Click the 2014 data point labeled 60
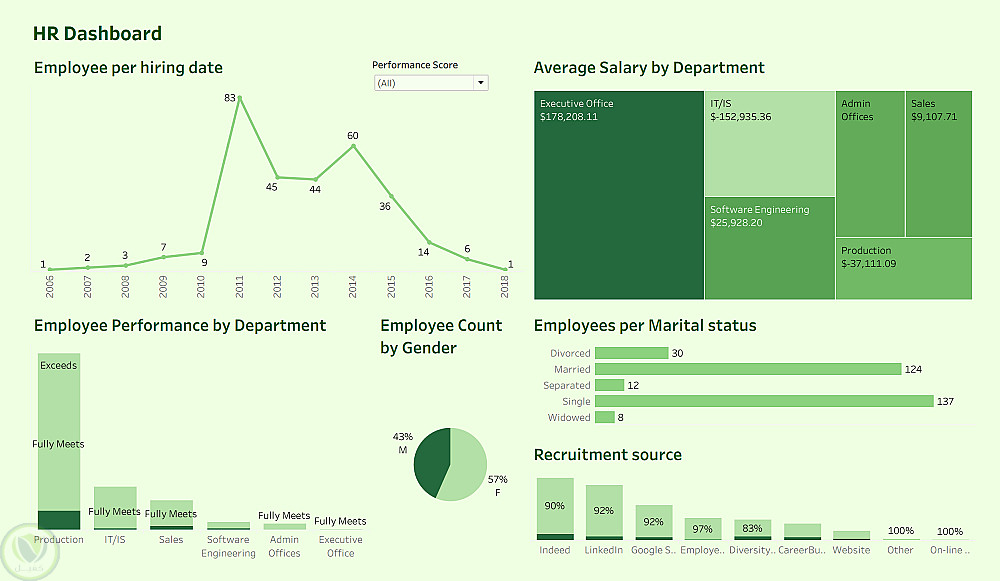This screenshot has height=581, width=1000. click(x=353, y=146)
